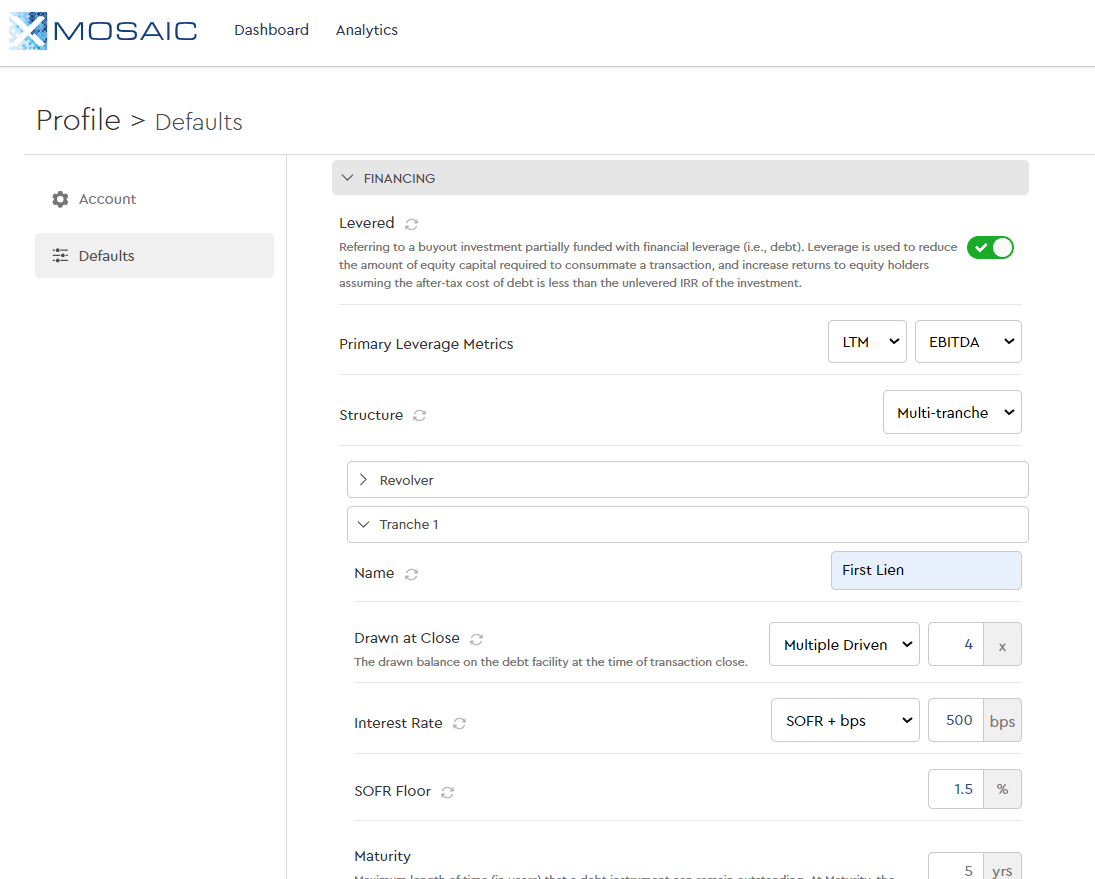
Task: Click the reset icon beside Structure
Action: [x=420, y=416]
